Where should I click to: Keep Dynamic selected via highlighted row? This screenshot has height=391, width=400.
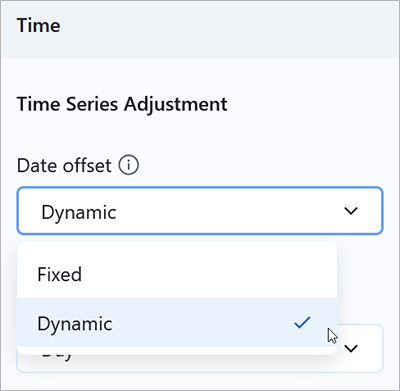(x=177, y=322)
